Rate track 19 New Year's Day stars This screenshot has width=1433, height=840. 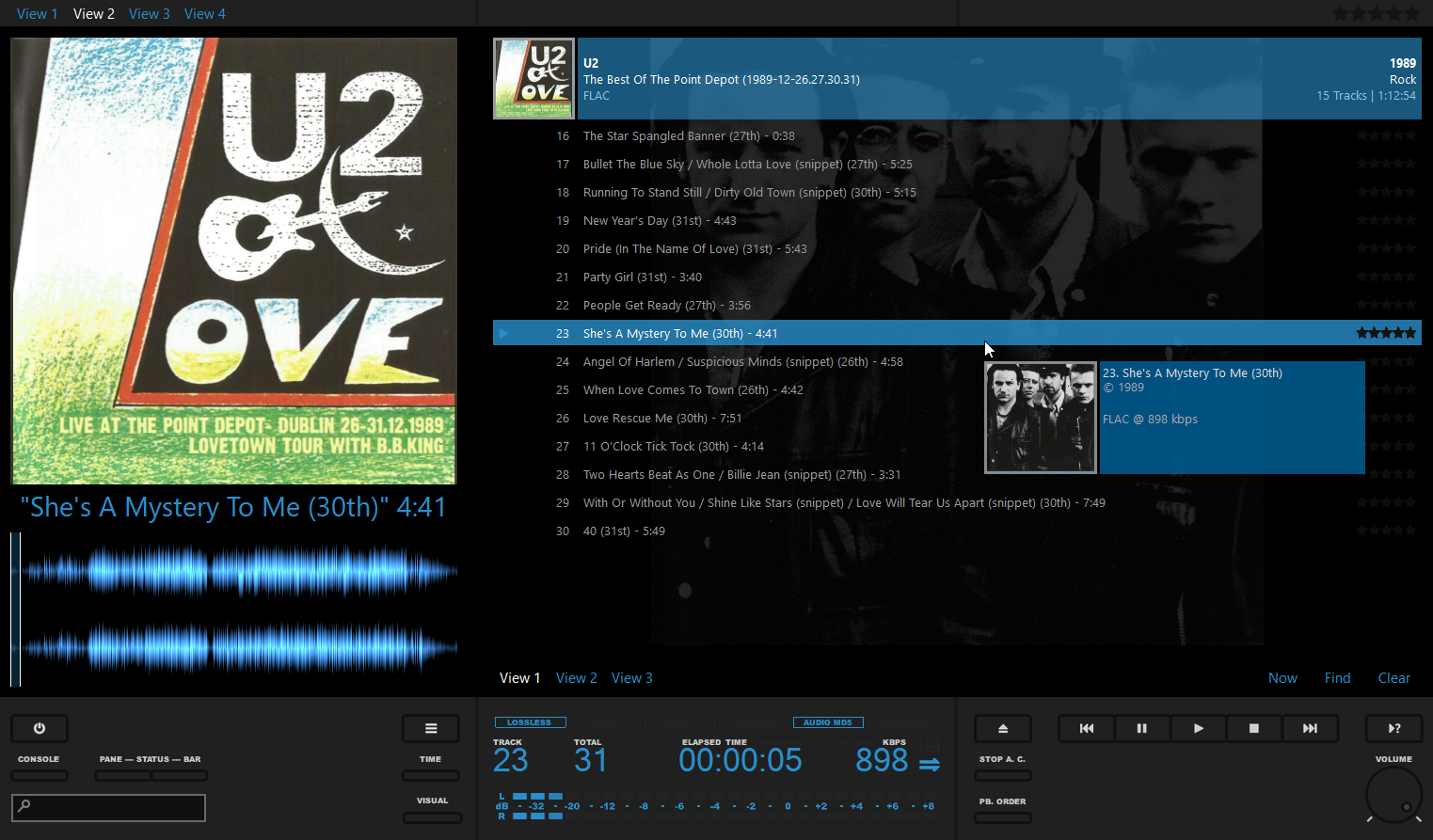click(x=1386, y=220)
